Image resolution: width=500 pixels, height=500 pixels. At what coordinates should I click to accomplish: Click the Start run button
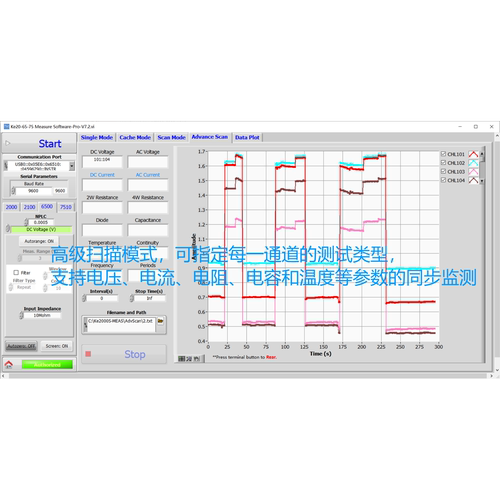(x=39, y=143)
